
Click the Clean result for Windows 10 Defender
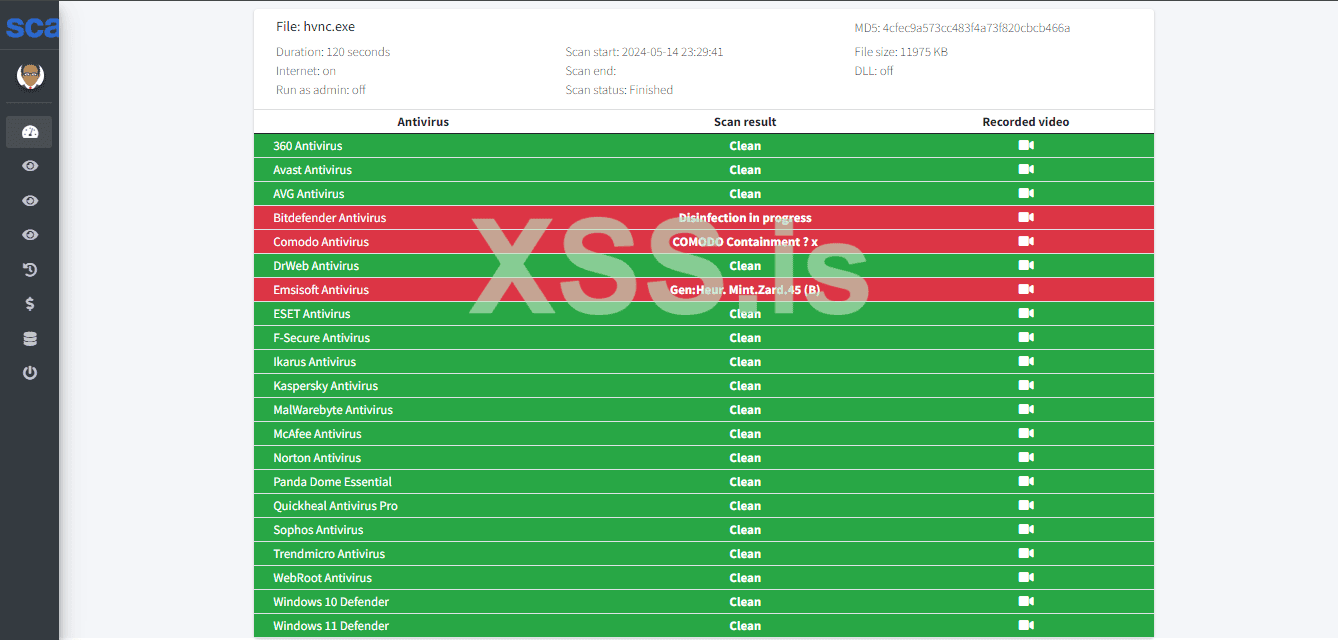point(745,602)
